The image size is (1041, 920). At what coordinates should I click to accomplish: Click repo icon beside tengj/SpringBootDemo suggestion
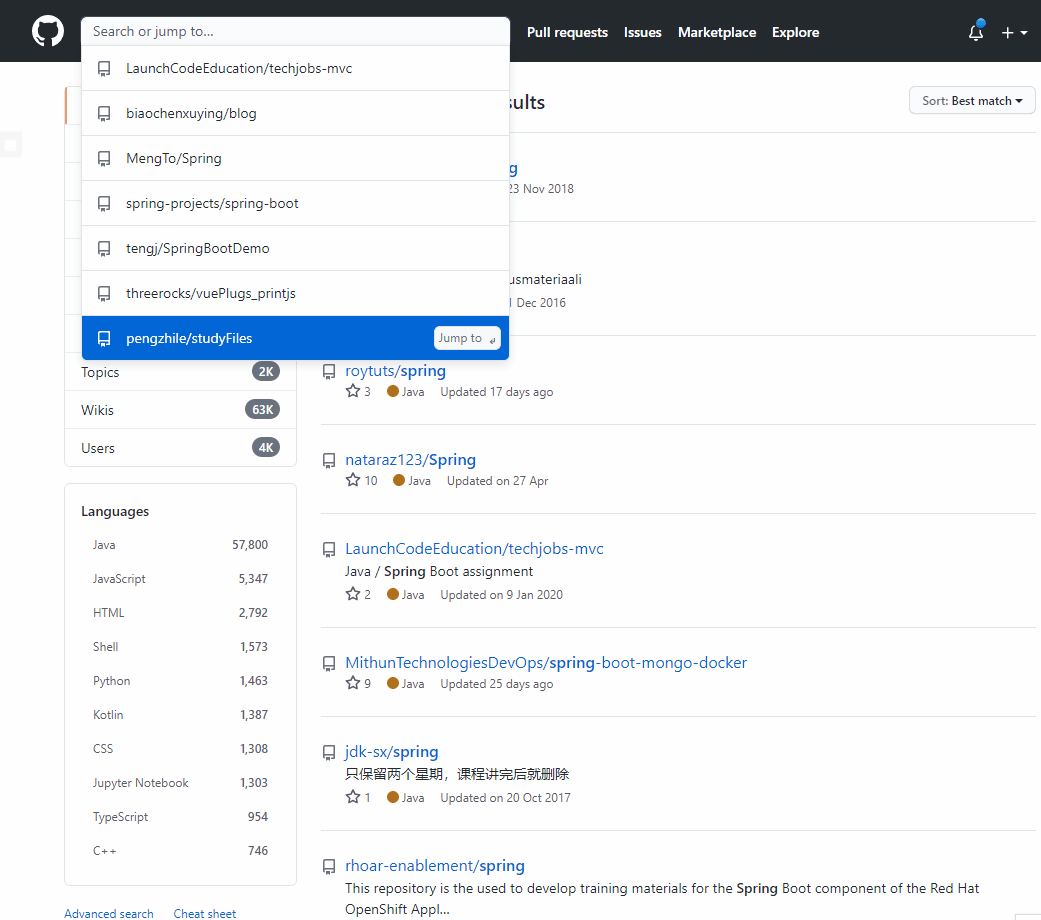tap(104, 249)
